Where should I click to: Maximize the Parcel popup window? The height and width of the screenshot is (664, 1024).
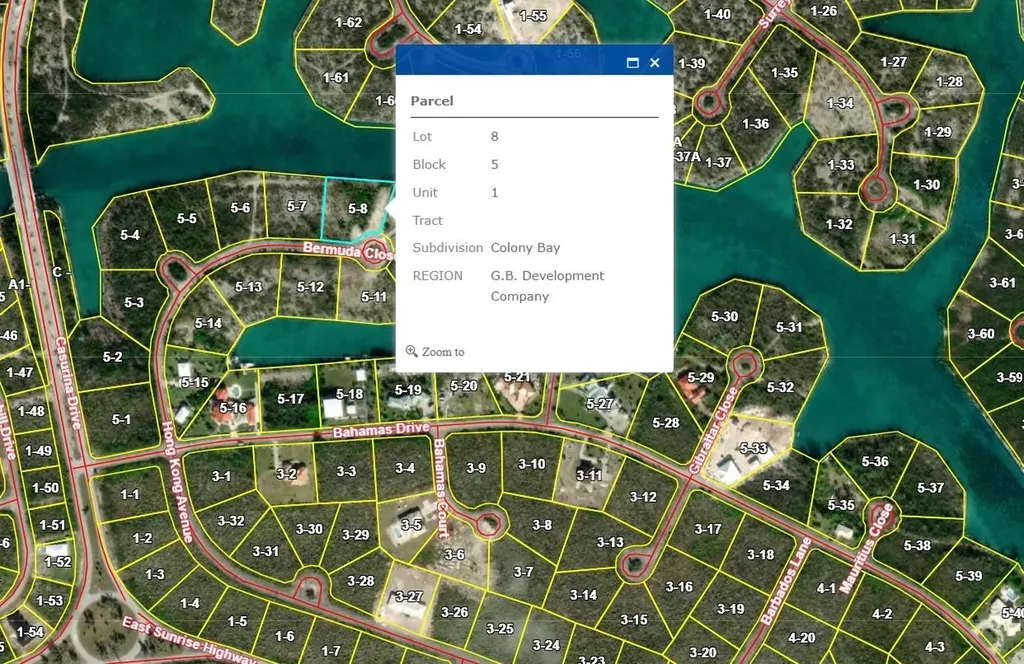[632, 63]
